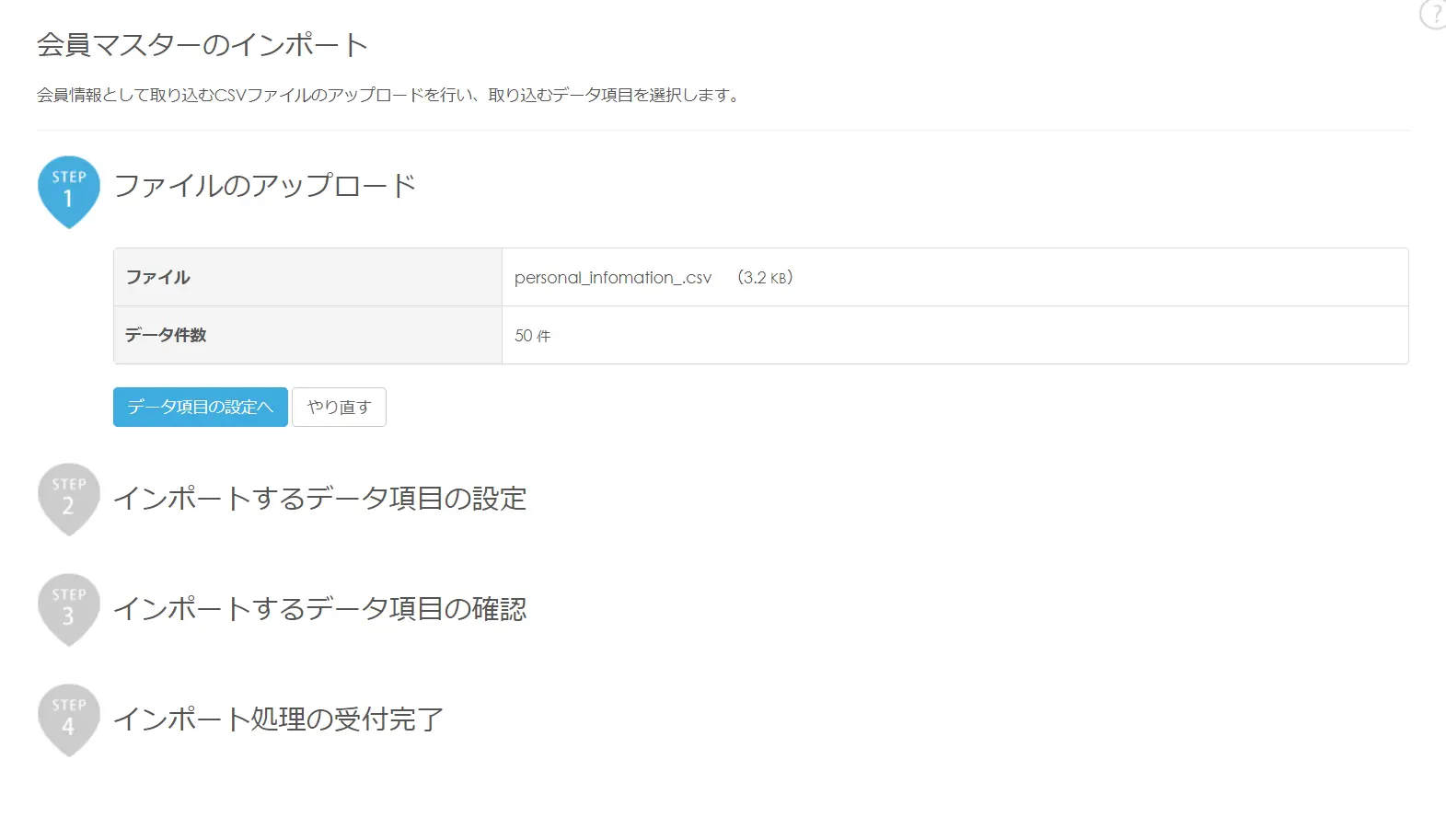Screen dimensions: 1446x840
Task: Click the gray STEP 4 badge icon
Action: pyautogui.click(x=68, y=719)
